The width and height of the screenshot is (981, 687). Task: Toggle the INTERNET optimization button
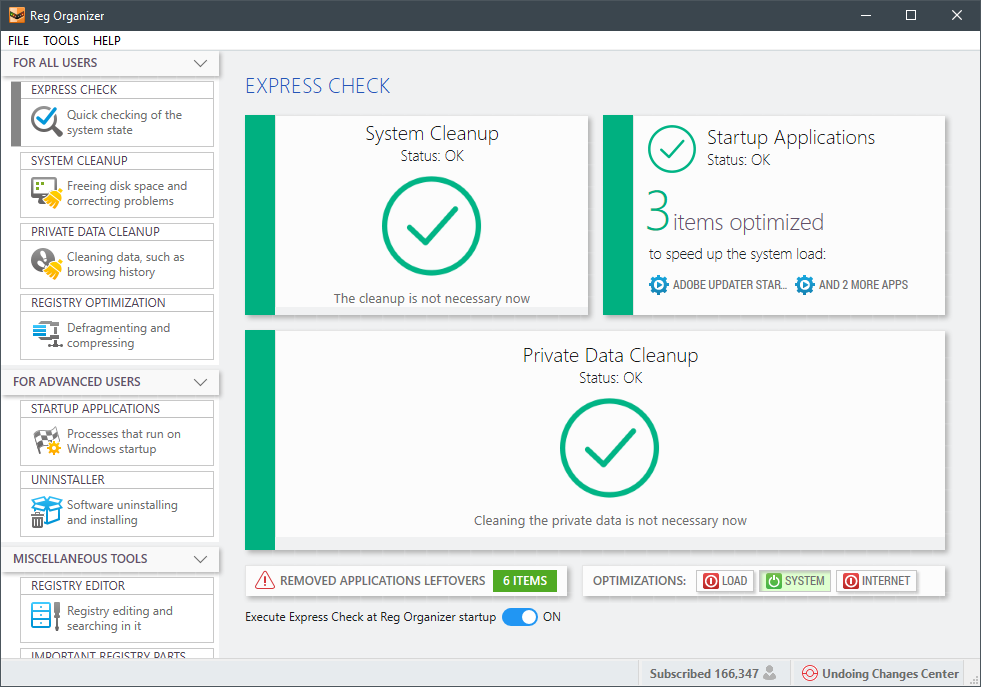(x=877, y=581)
